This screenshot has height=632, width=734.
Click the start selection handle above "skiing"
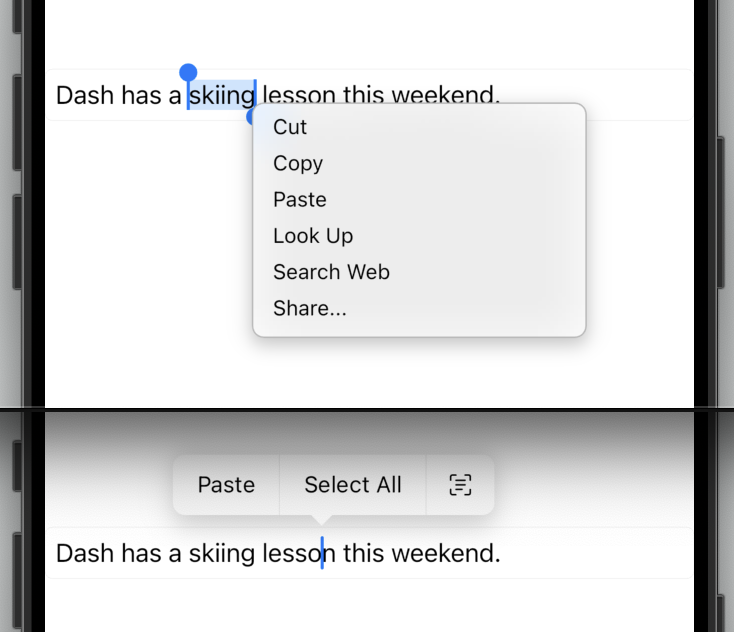point(188,73)
